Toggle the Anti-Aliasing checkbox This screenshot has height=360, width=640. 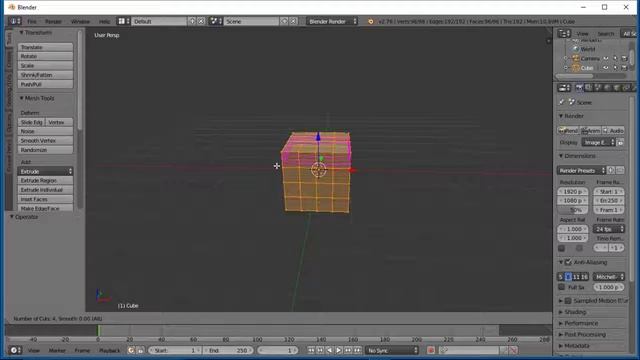[x=568, y=262]
